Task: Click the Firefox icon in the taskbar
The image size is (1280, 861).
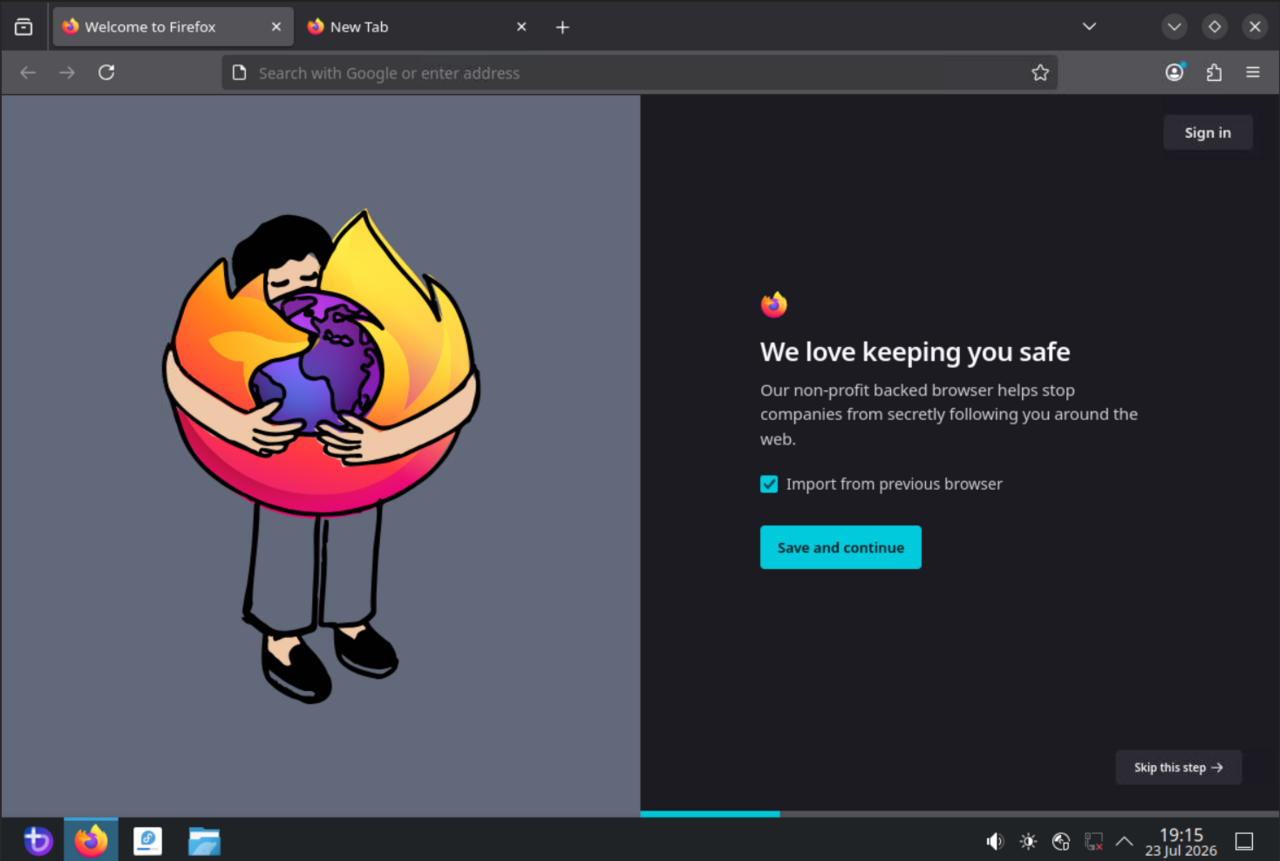Action: point(91,841)
